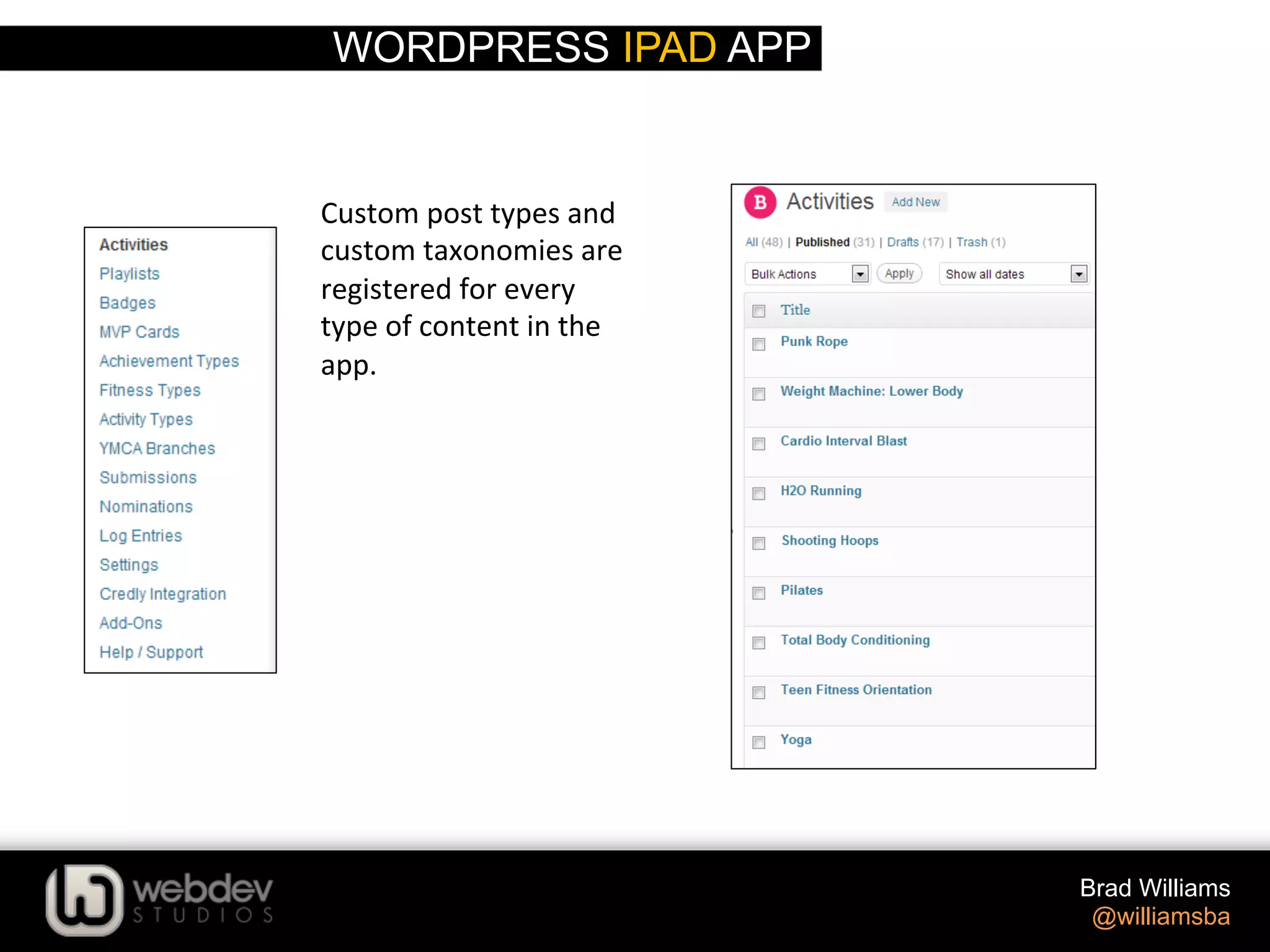Viewport: 1270px width, 952px height.
Task: Tick the Pilates row checkbox
Action: [758, 593]
